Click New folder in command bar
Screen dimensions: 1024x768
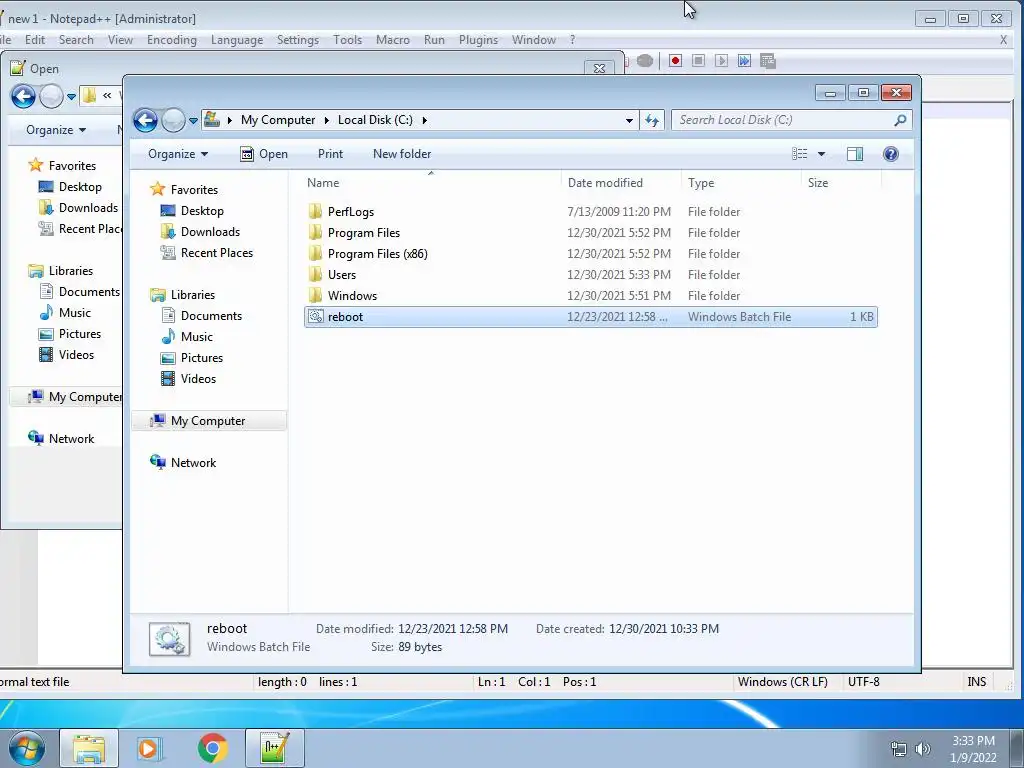(x=402, y=154)
